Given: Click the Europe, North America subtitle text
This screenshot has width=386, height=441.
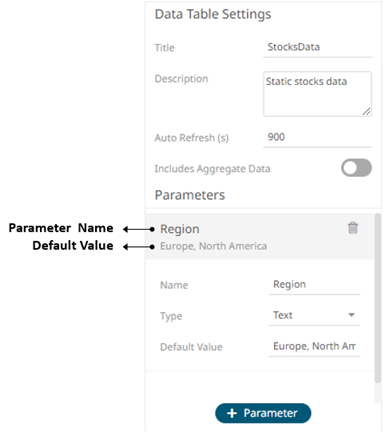Looking at the screenshot, I should click(213, 246).
